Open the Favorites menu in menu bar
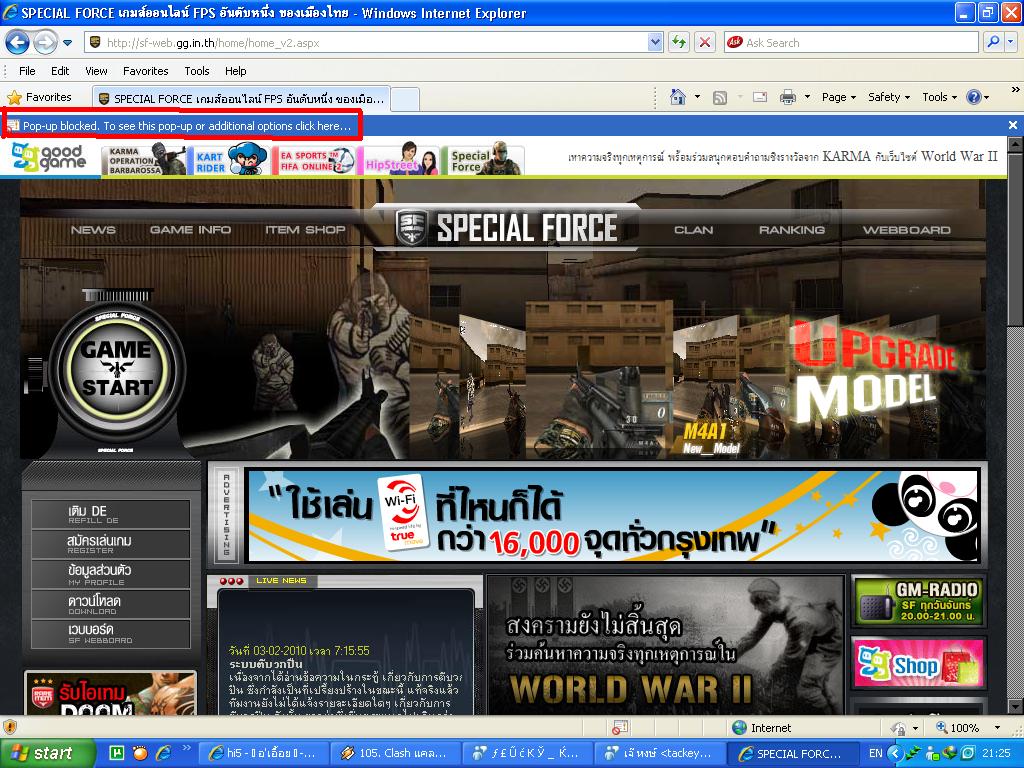 click(146, 71)
